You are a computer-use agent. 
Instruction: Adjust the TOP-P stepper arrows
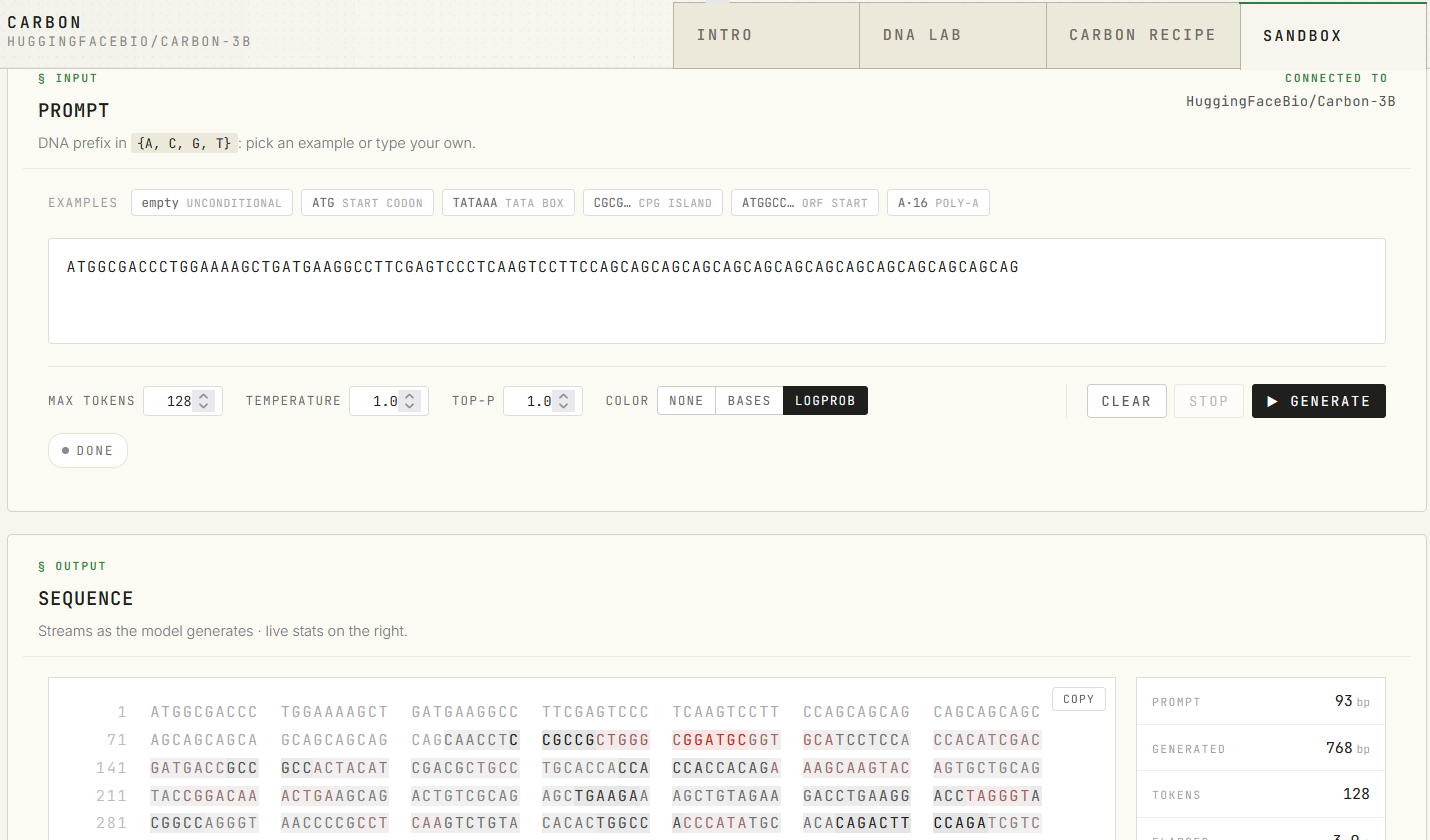coord(564,401)
